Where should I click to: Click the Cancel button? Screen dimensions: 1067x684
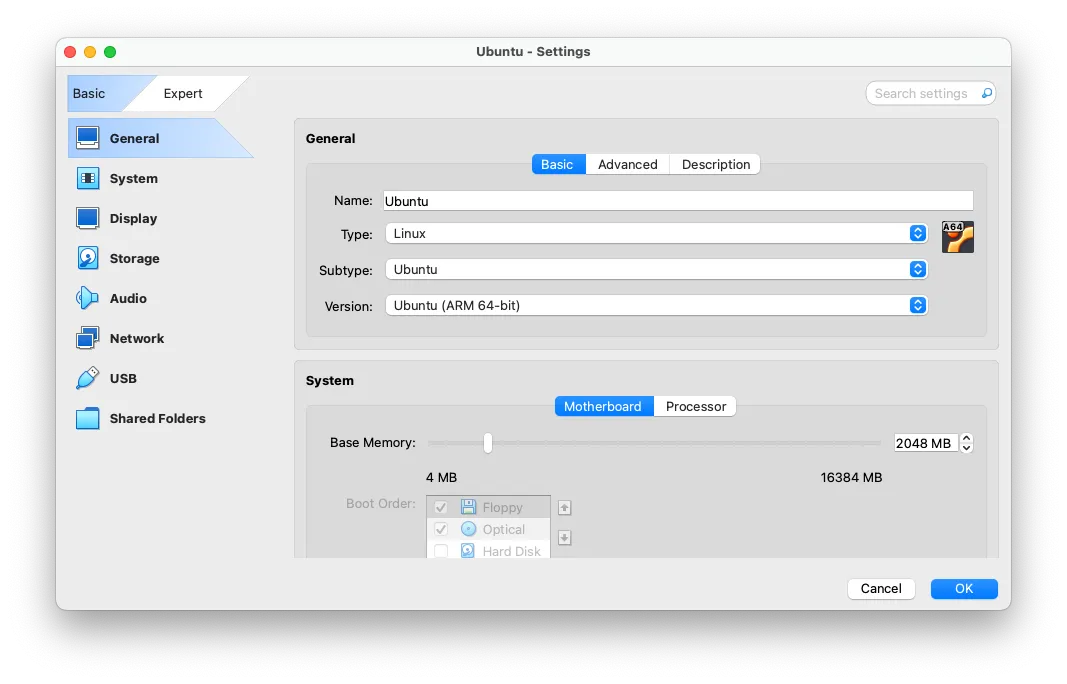coord(881,589)
